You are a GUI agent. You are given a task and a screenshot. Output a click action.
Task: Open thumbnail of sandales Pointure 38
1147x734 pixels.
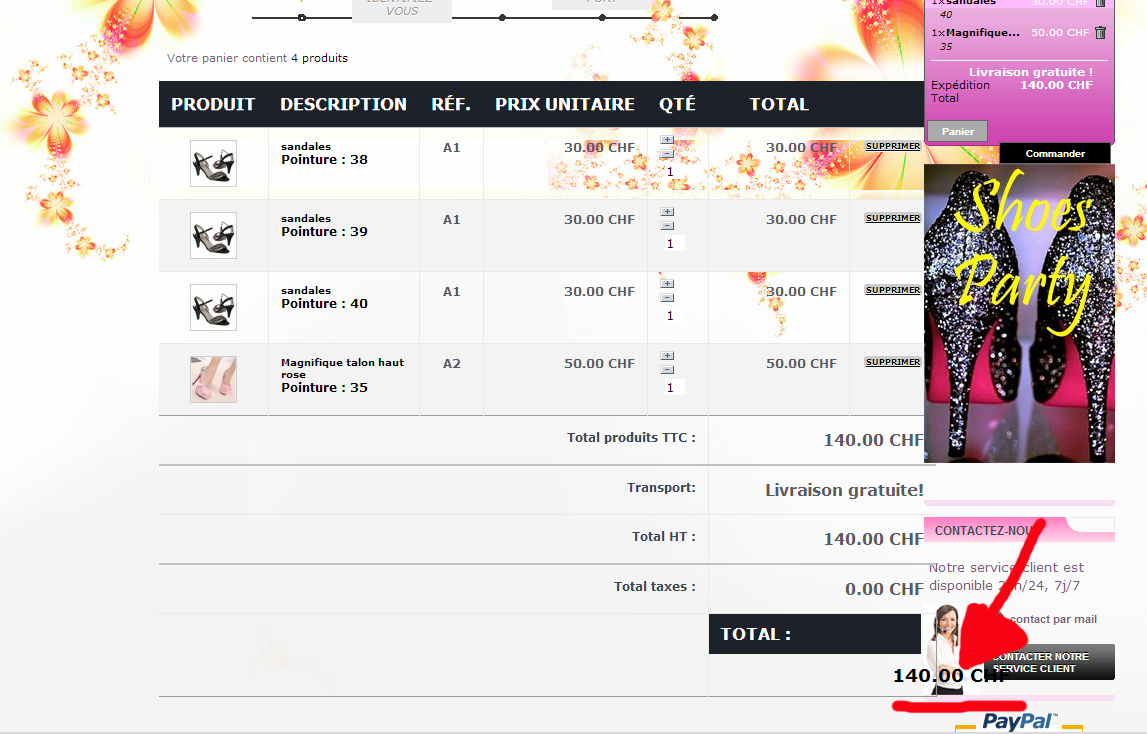click(214, 163)
